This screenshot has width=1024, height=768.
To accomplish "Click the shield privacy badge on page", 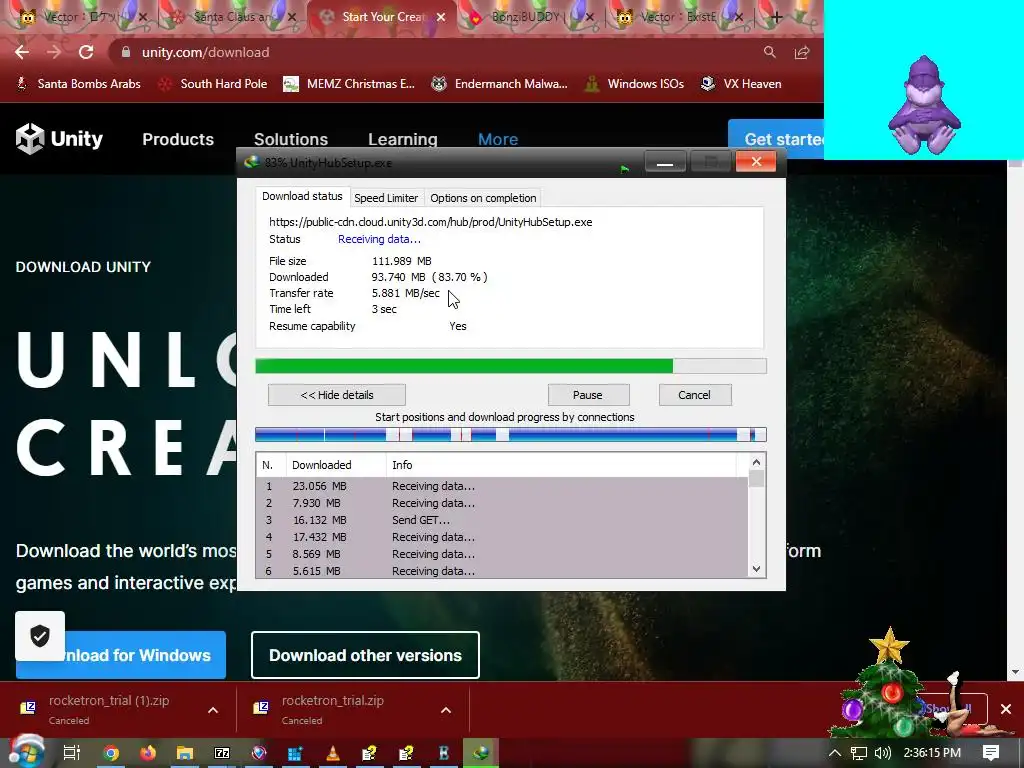I will [x=40, y=635].
